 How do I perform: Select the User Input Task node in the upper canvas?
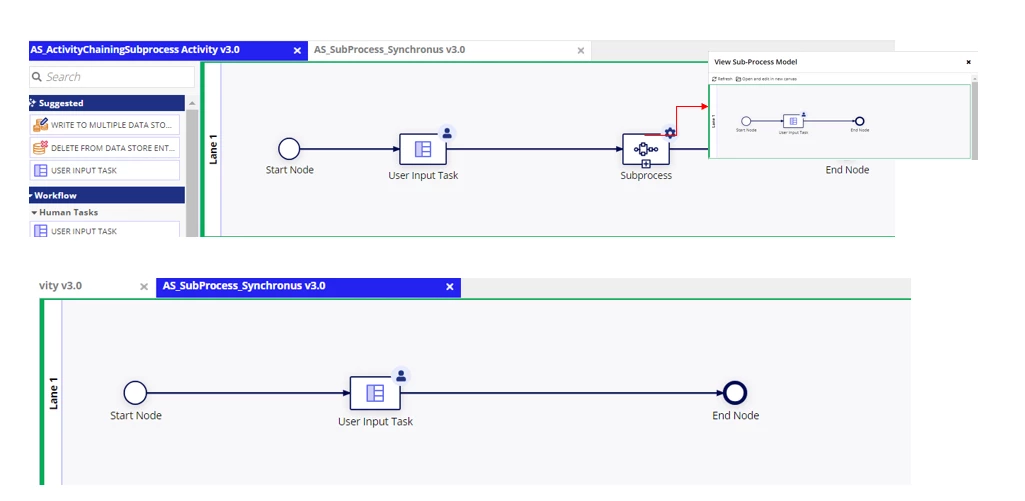(x=423, y=149)
